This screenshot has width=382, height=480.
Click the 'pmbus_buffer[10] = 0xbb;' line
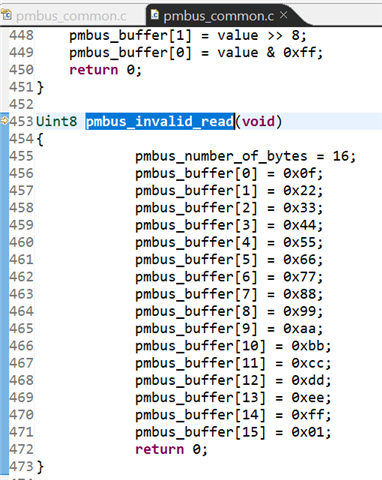[x=233, y=346]
